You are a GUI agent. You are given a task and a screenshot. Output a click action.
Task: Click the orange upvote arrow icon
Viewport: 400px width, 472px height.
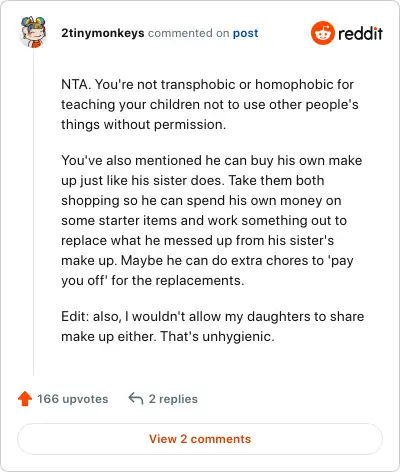(x=25, y=399)
